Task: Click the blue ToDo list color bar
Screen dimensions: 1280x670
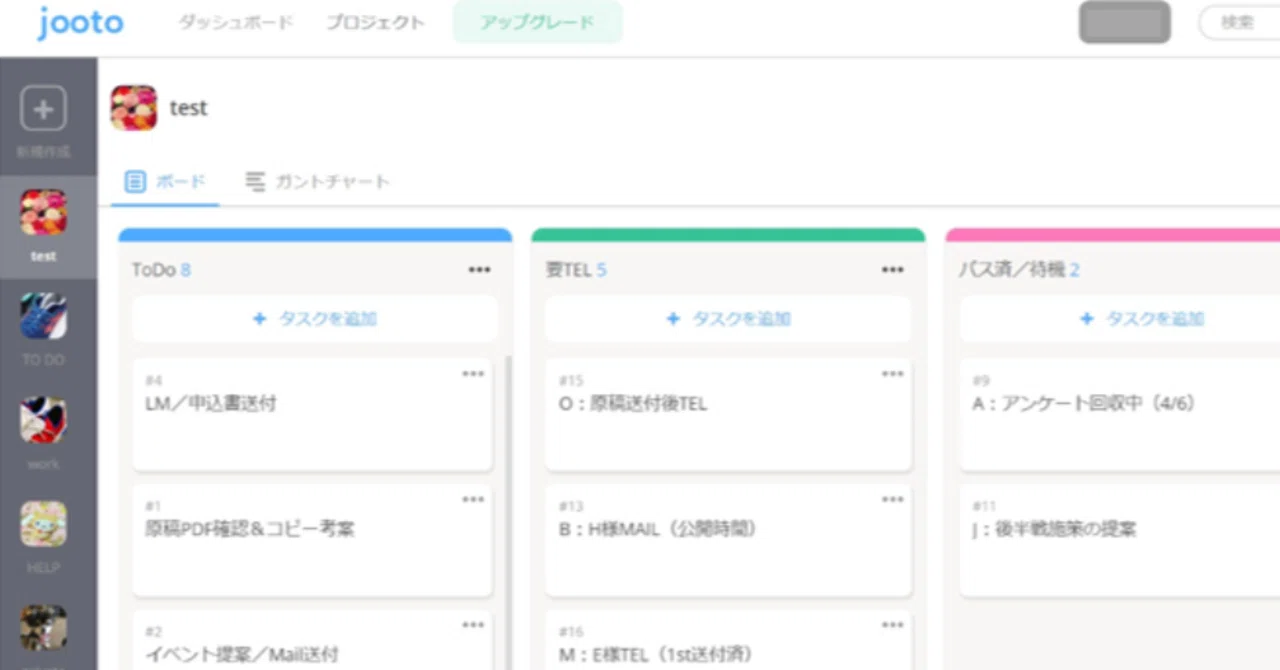Action: [315, 235]
